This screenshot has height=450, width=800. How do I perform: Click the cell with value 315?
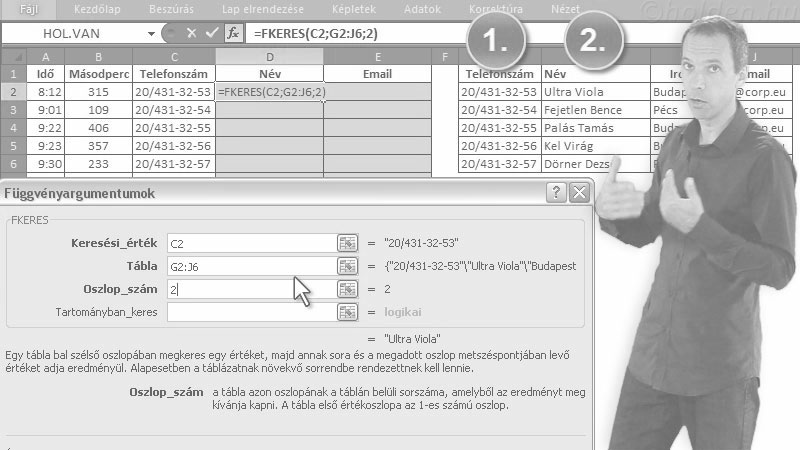(98, 92)
